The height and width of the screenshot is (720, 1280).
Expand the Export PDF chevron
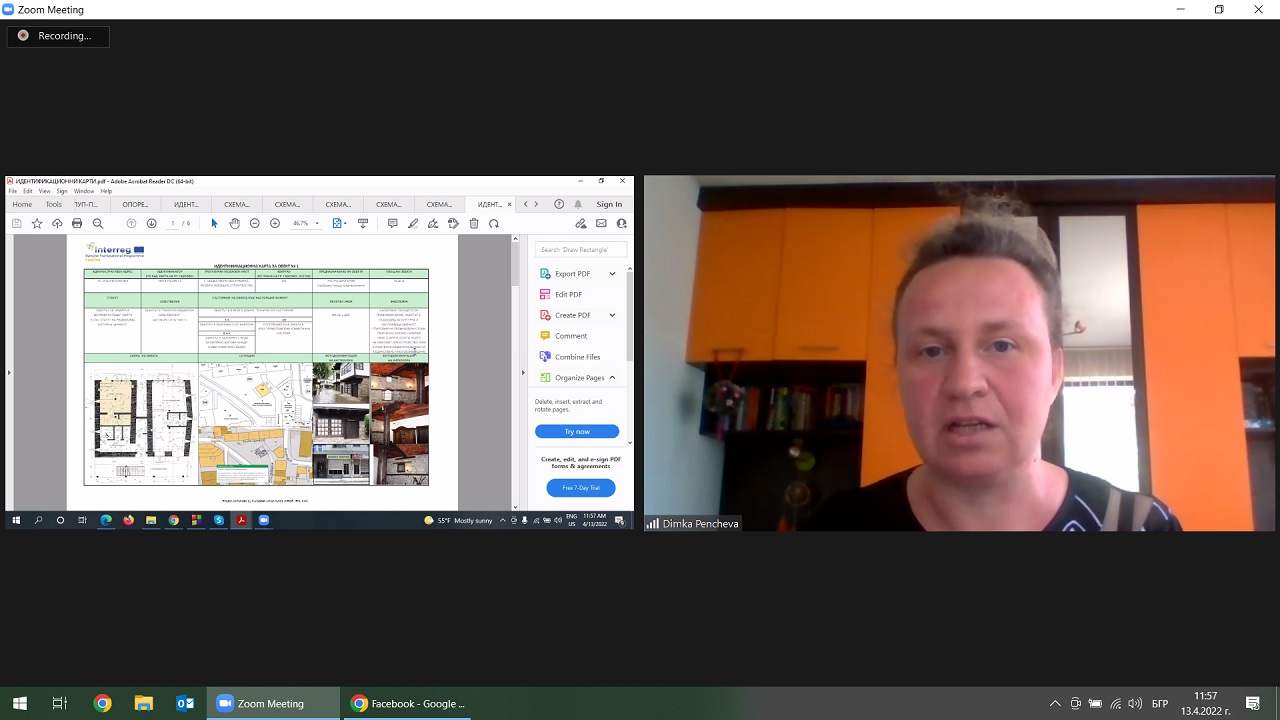(612, 274)
